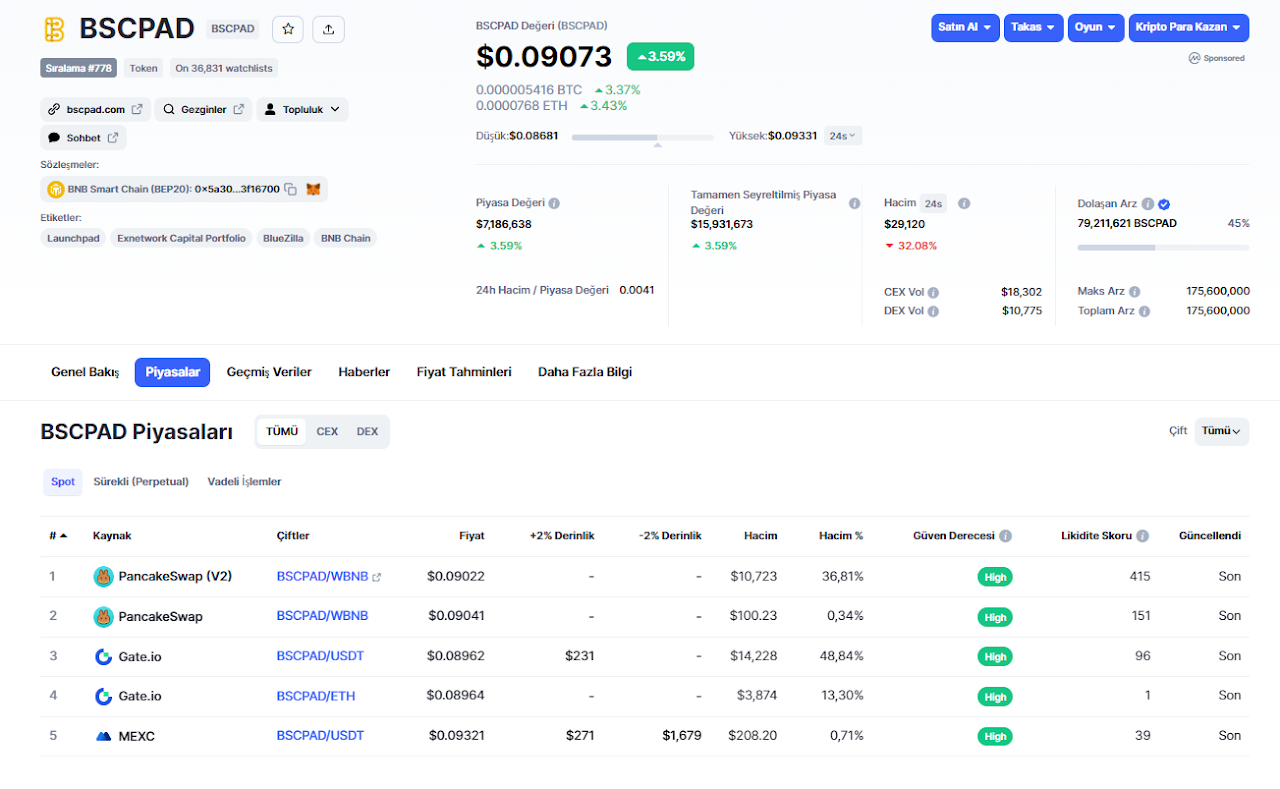This screenshot has height=789, width=1280.
Task: Open the Sohbet chat link
Action: (83, 138)
